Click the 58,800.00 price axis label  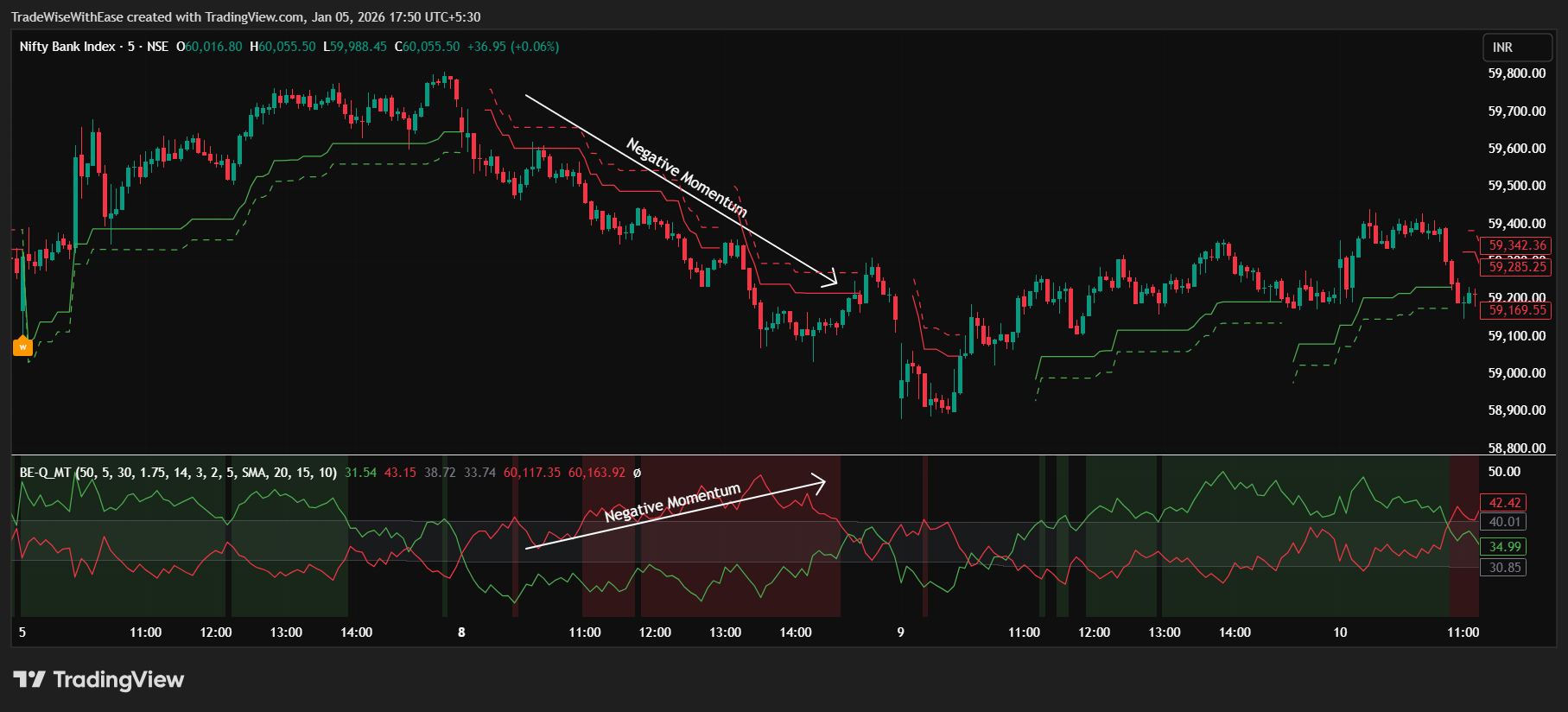point(1517,448)
